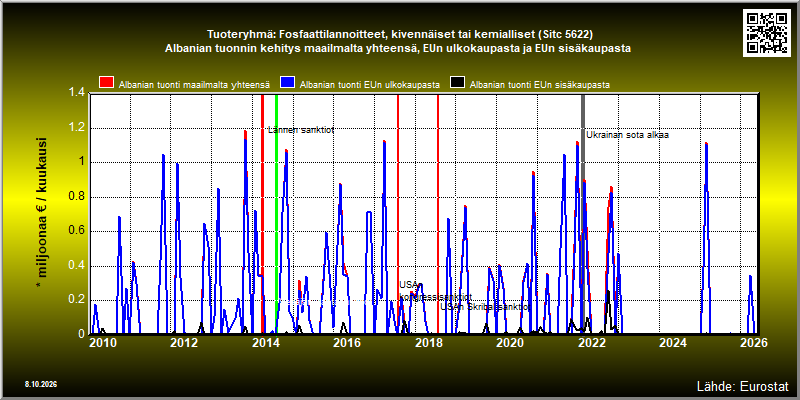The height and width of the screenshot is (400, 800).
Task: Click the x-axis label 2024
Action: pyautogui.click(x=673, y=343)
